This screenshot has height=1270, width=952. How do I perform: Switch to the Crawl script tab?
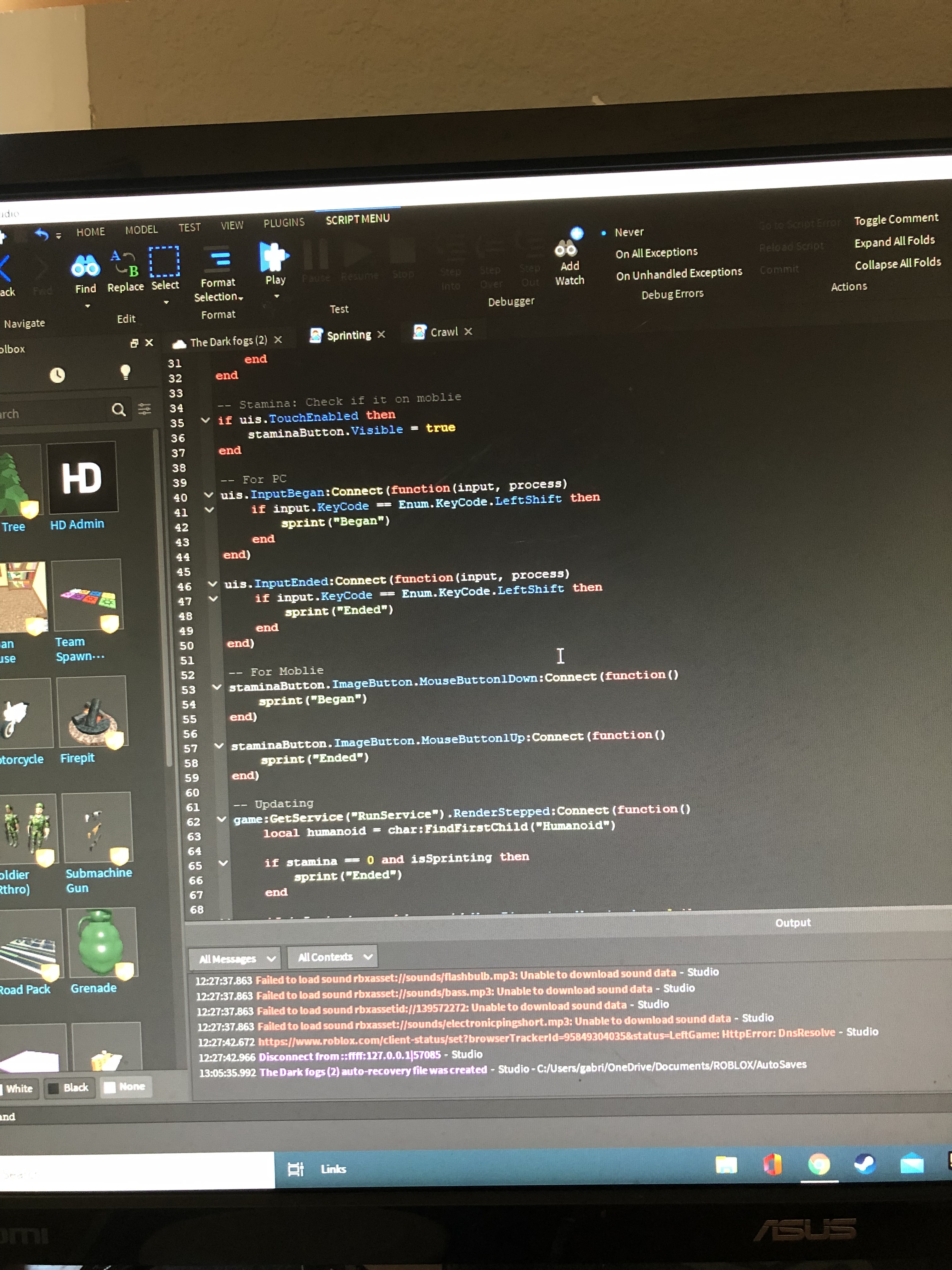pyautogui.click(x=444, y=332)
